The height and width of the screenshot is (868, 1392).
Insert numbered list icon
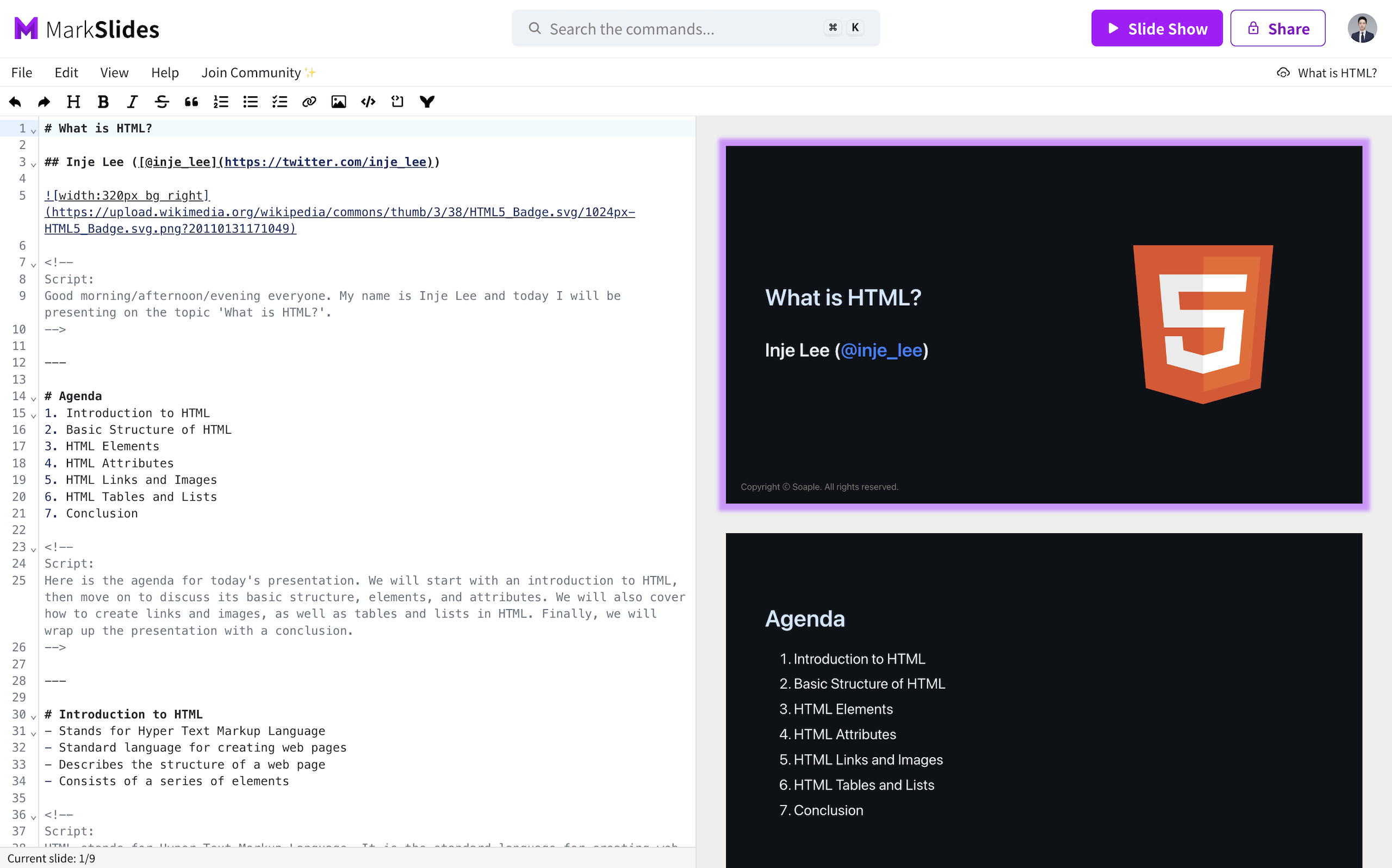click(221, 102)
